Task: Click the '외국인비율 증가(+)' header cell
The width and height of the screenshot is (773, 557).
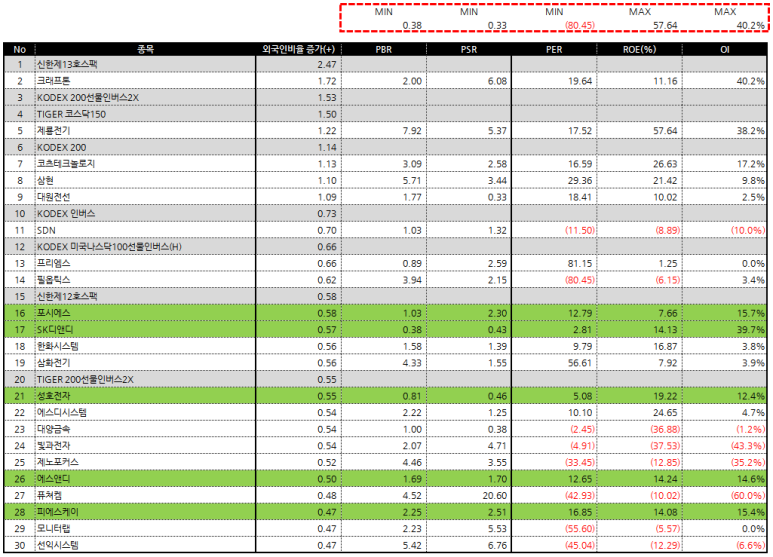Action: (298, 49)
